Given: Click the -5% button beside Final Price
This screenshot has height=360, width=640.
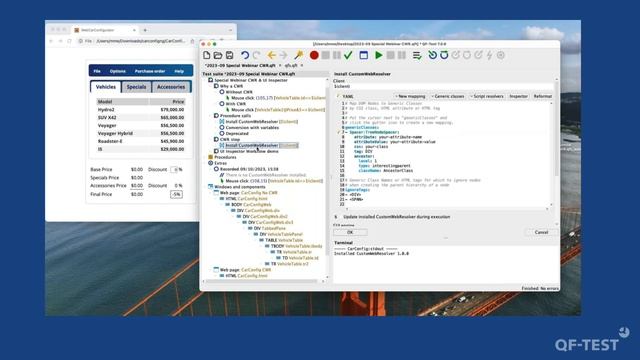Looking at the screenshot, I should (x=176, y=195).
